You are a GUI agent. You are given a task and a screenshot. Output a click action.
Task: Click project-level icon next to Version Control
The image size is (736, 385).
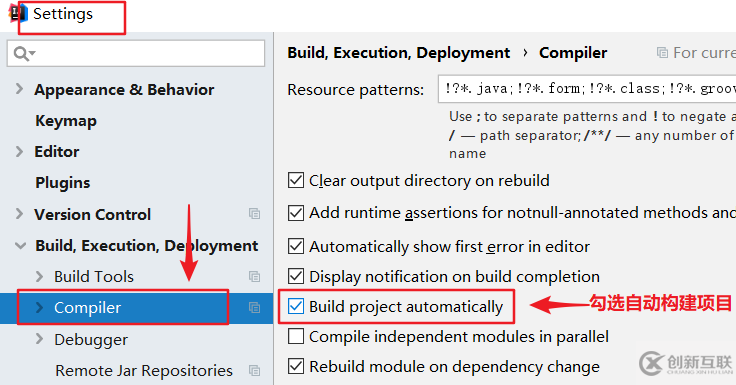pyautogui.click(x=254, y=214)
